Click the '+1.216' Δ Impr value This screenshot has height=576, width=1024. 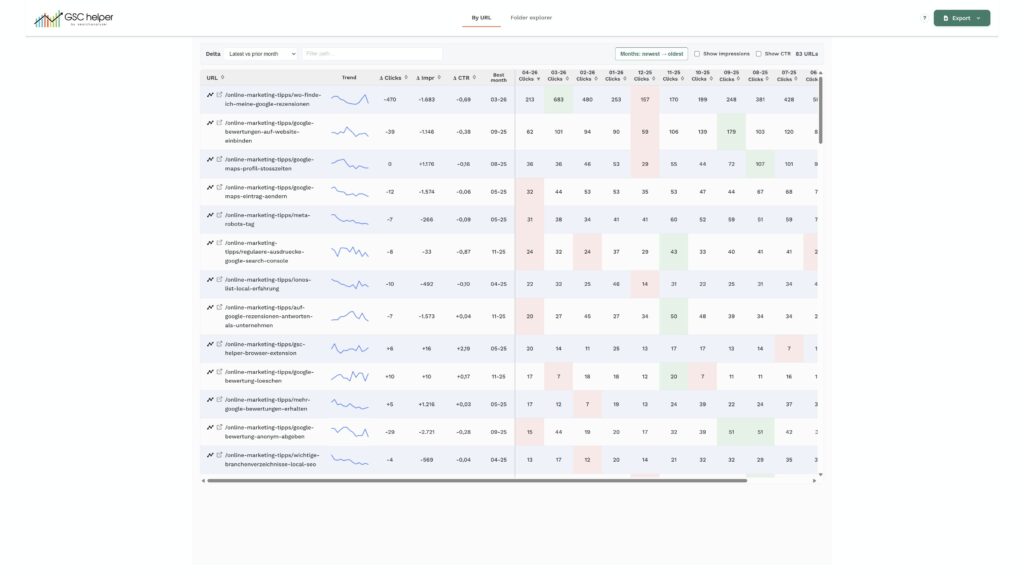coord(426,404)
